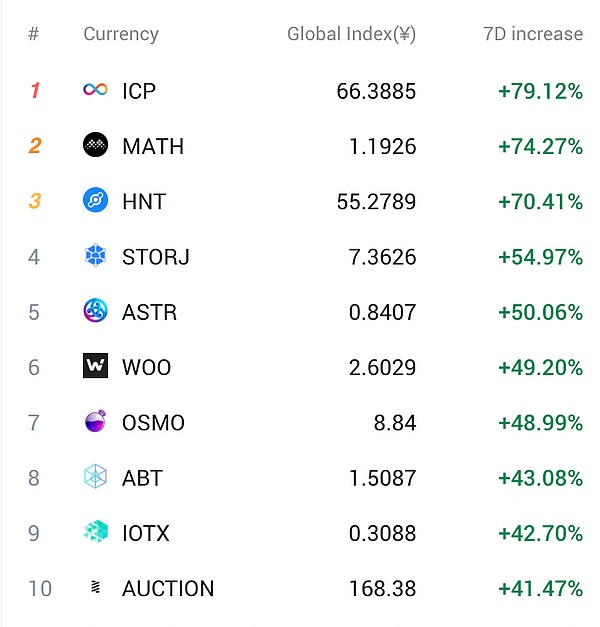Select the AUCTION 168.38 index value
Screen dimensions: 600x627
[382, 588]
